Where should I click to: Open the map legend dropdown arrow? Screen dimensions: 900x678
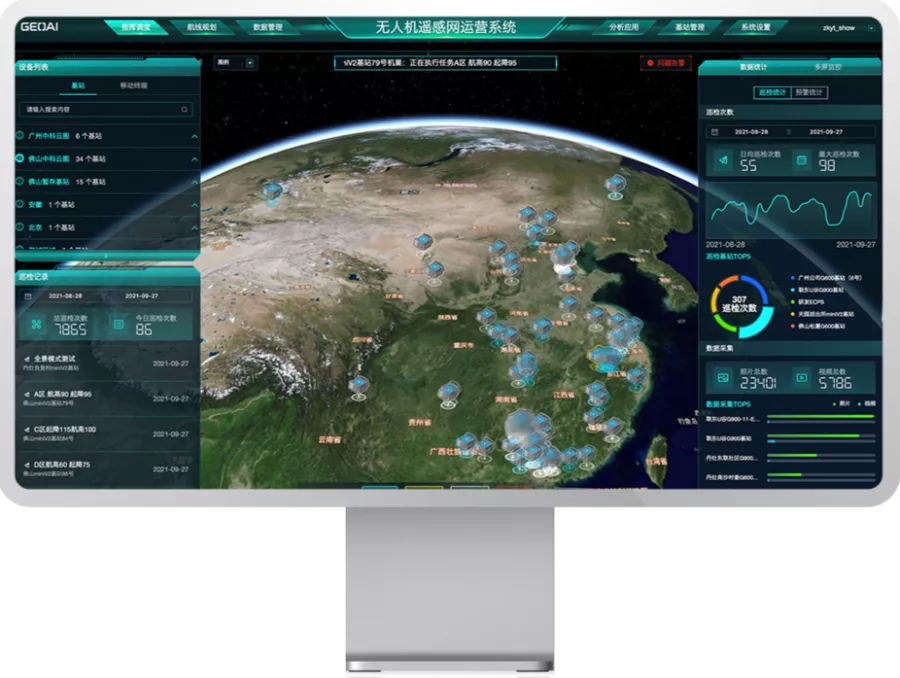tap(250, 63)
